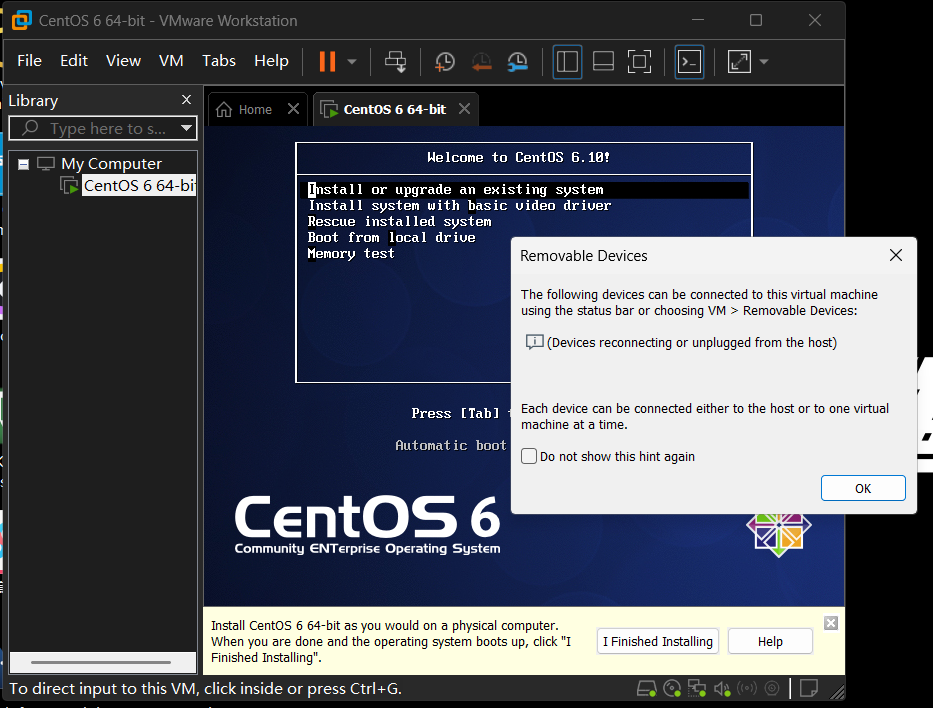Open the View menu
This screenshot has width=933, height=708.
pyautogui.click(x=123, y=61)
